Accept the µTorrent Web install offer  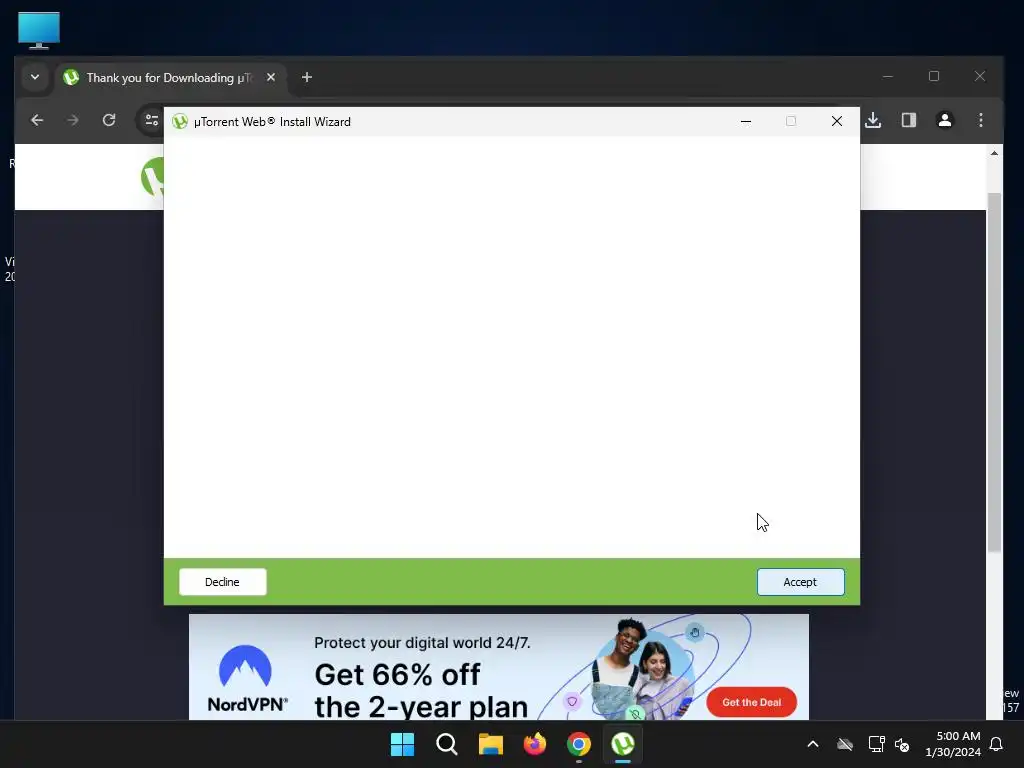click(x=800, y=582)
